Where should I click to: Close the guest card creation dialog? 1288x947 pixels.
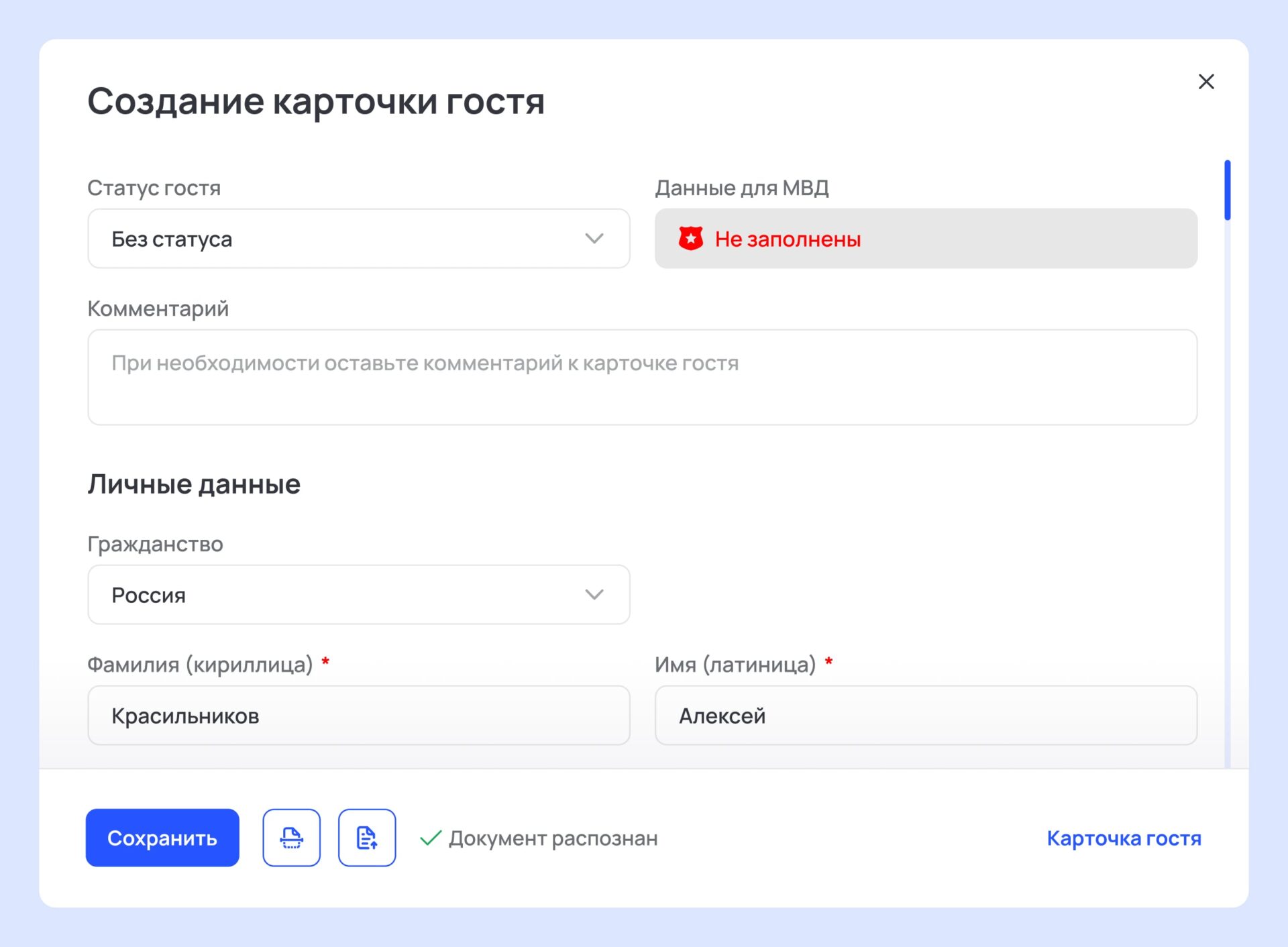pyautogui.click(x=1205, y=82)
